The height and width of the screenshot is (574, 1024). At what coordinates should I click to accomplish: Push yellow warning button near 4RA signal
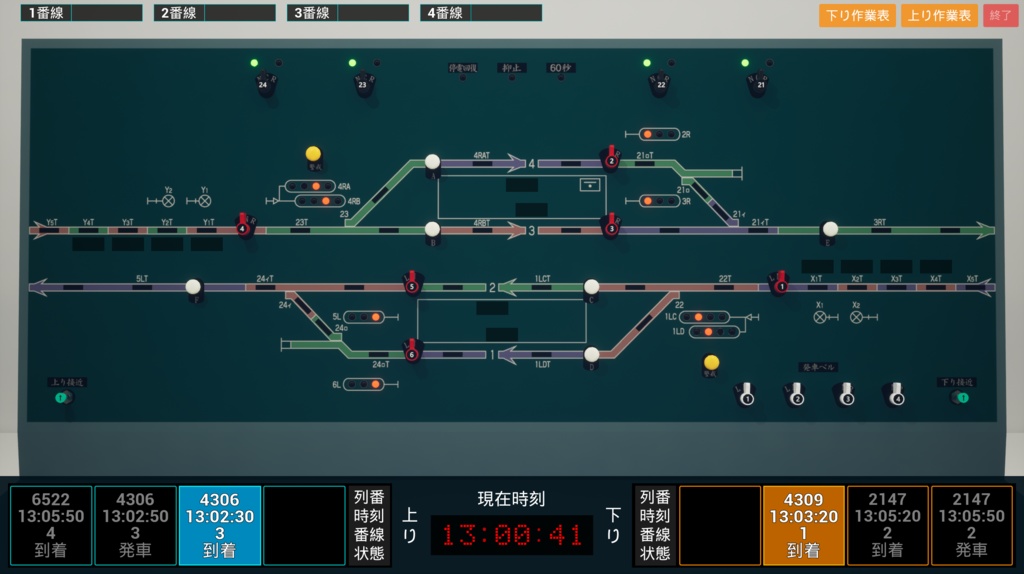[x=313, y=154]
